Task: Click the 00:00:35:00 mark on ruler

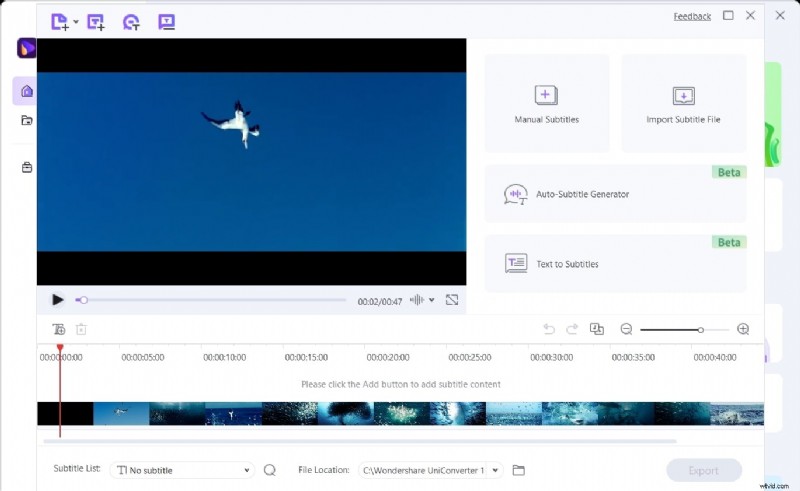Action: (633, 357)
